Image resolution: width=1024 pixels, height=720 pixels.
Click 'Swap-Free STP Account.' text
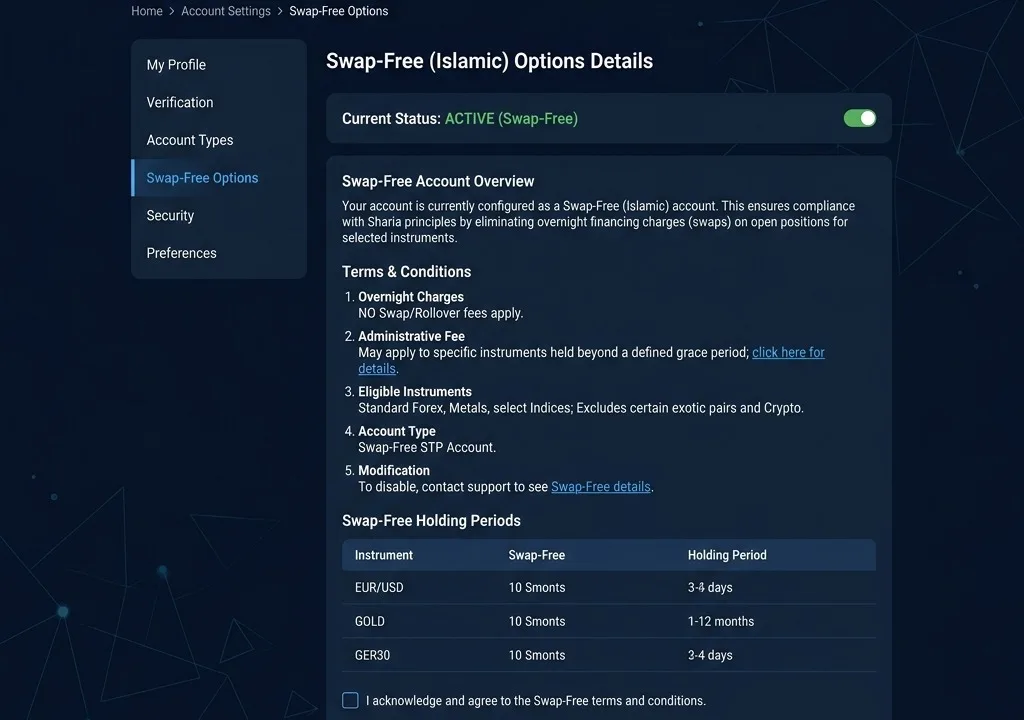[x=427, y=448]
